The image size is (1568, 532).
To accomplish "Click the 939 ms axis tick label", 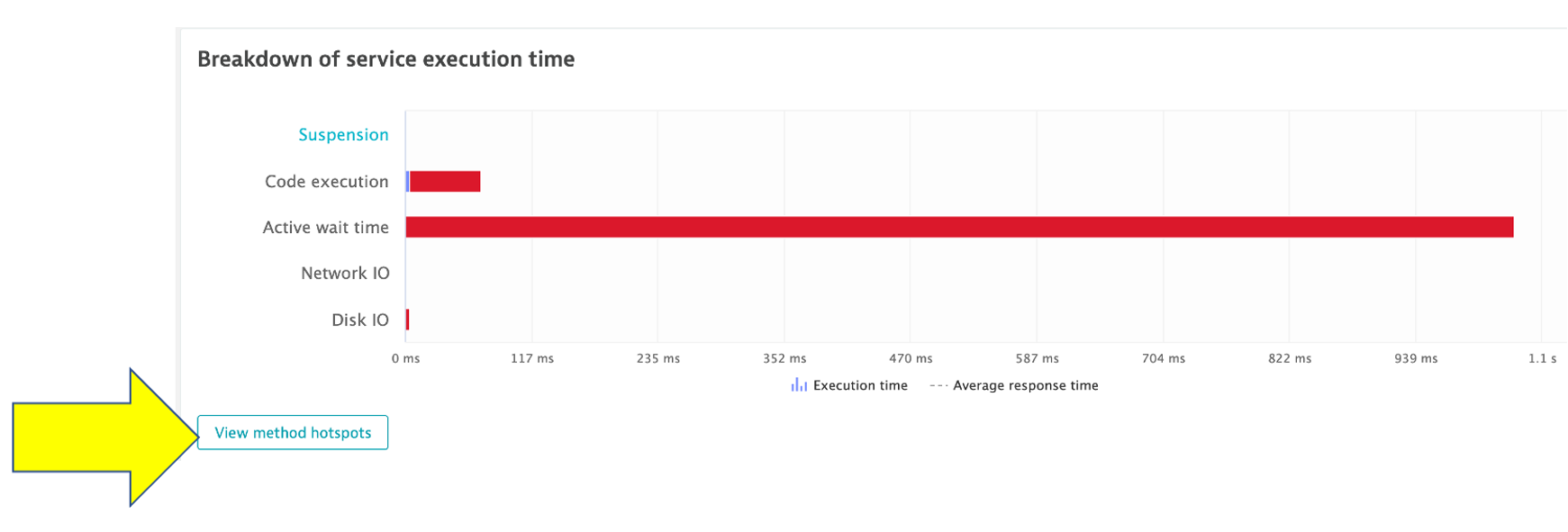I will pos(1416,358).
